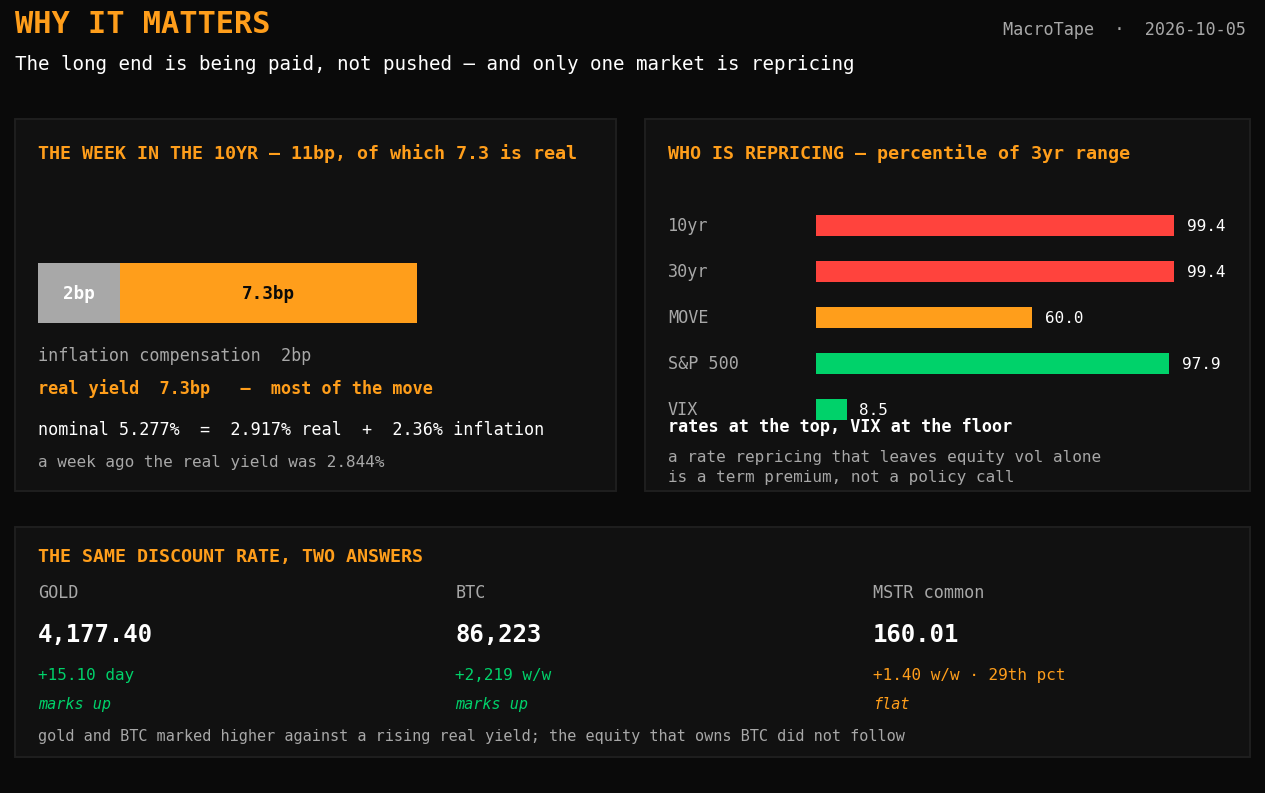Click the nominal 5.277% breakdown equation

coord(291,430)
